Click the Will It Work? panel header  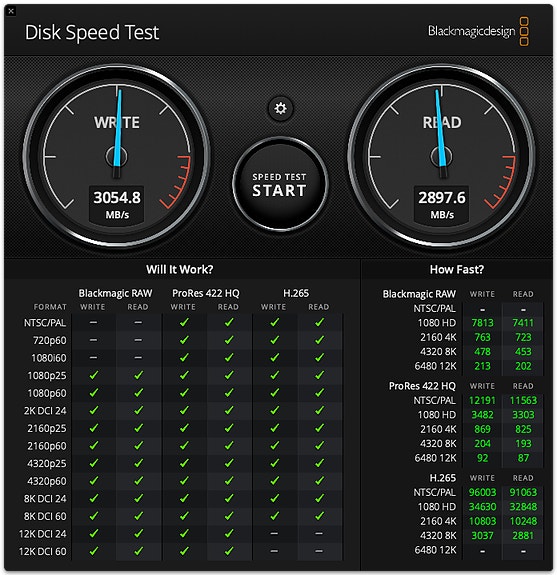(x=180, y=270)
